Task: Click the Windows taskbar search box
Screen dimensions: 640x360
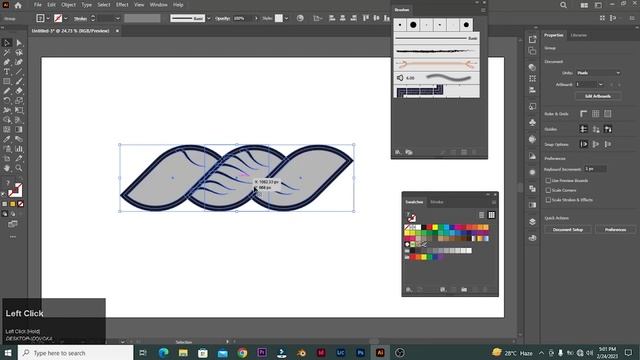Action: click(x=76, y=353)
